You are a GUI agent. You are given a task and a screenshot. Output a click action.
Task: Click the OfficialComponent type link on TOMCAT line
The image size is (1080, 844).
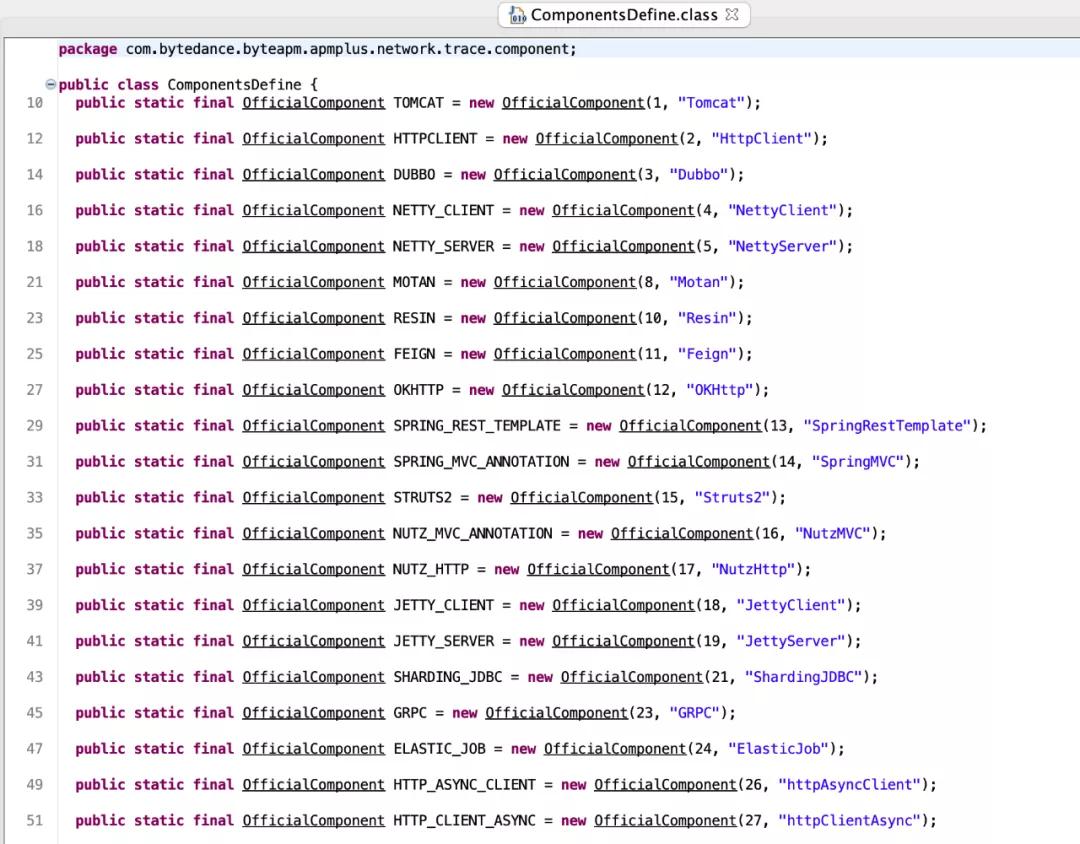(x=313, y=103)
